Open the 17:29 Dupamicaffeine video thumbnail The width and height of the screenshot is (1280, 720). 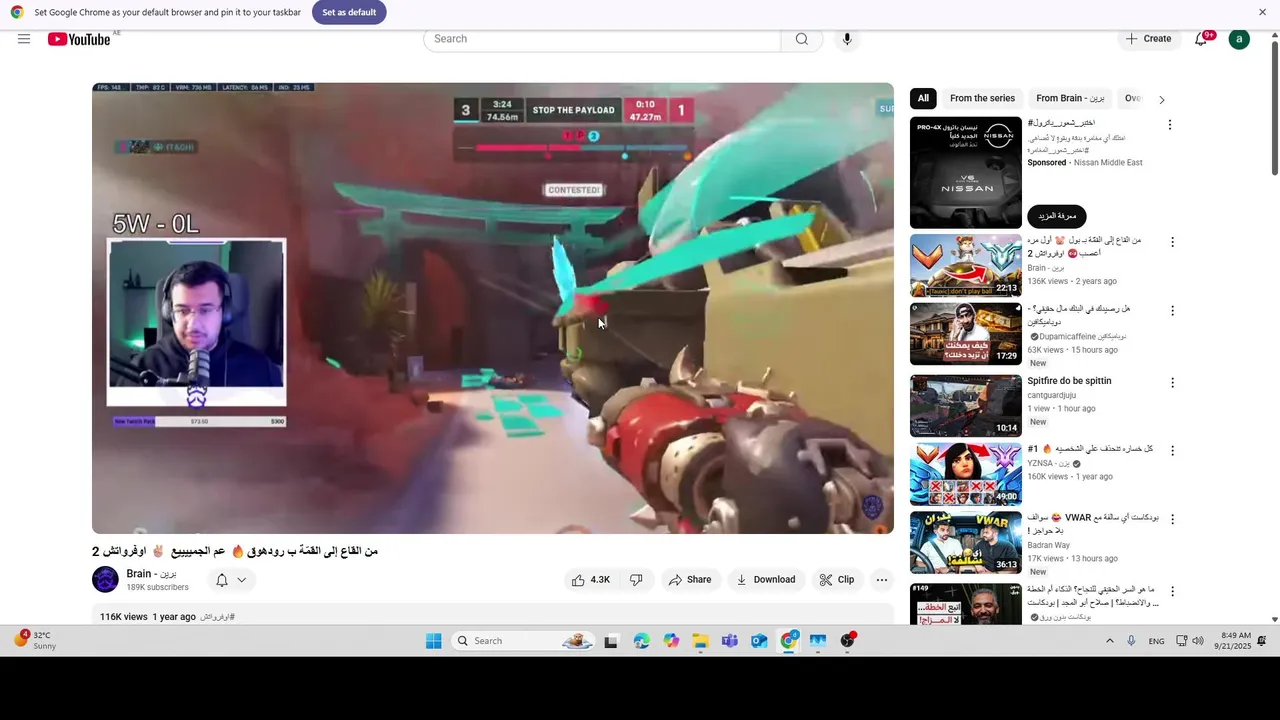(966, 335)
